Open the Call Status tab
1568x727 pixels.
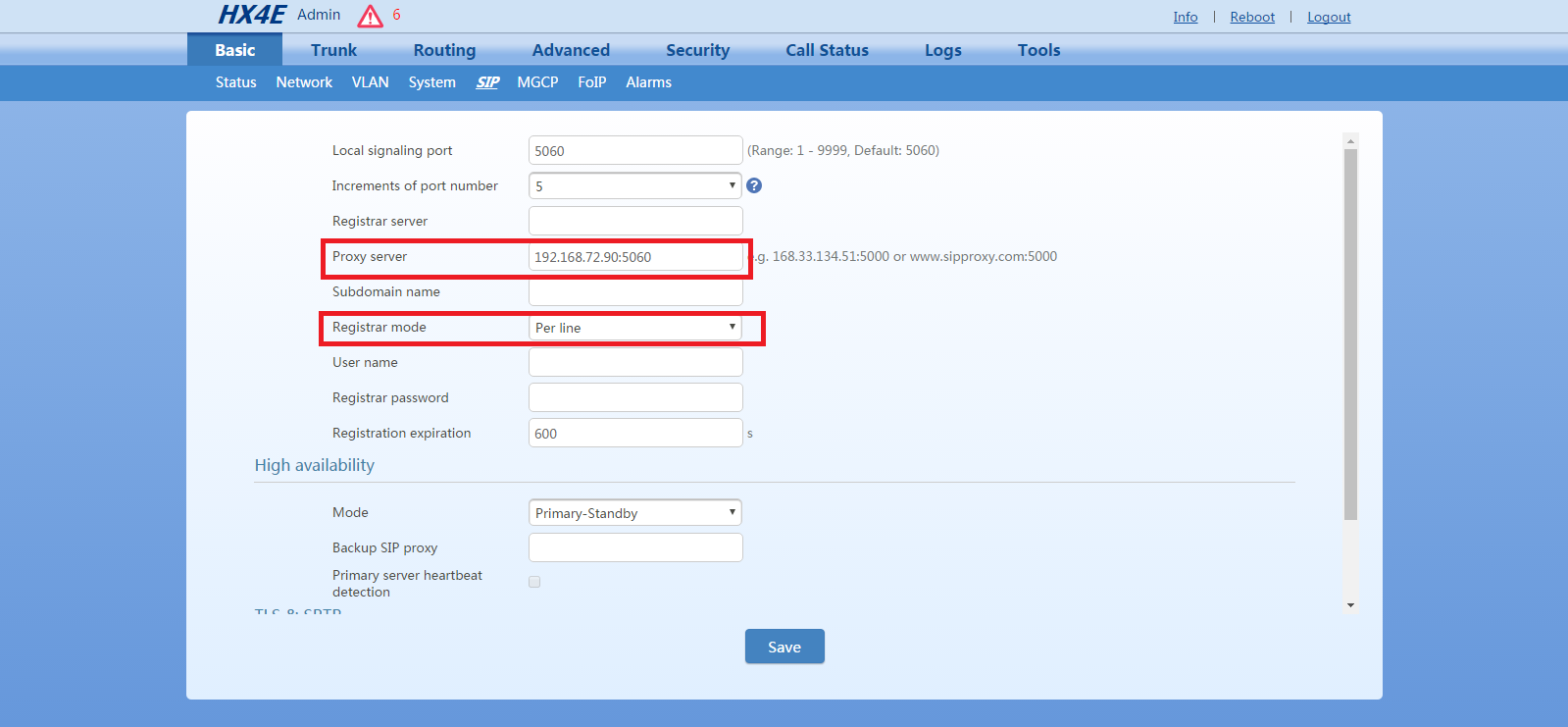[x=827, y=50]
